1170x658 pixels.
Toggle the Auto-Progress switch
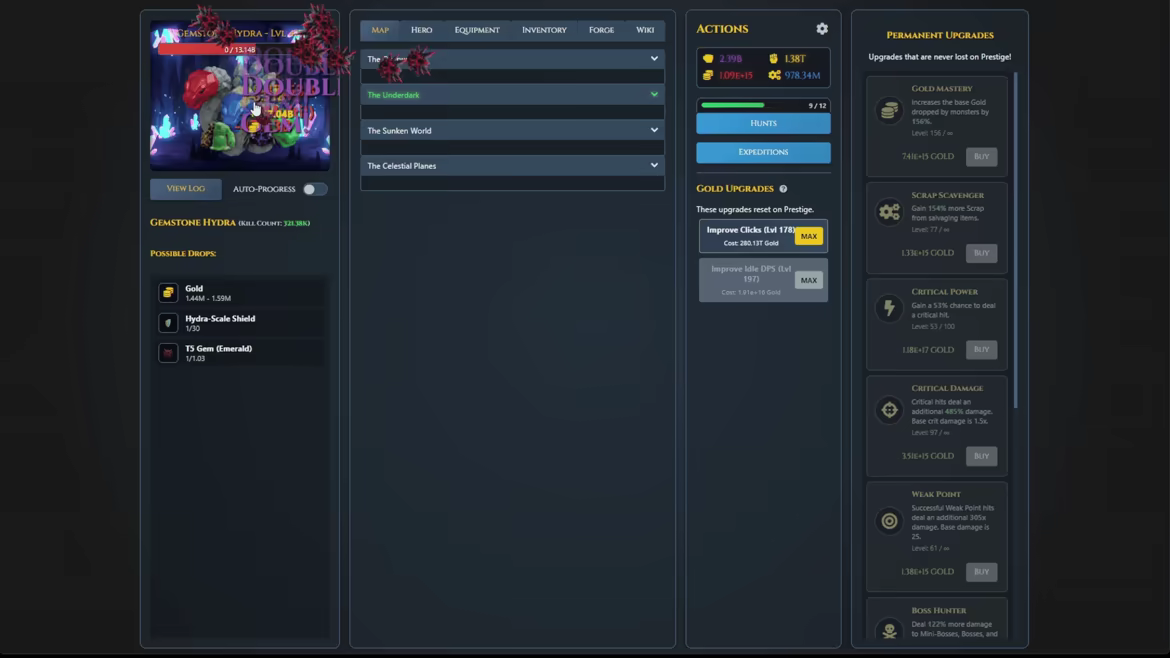(315, 189)
